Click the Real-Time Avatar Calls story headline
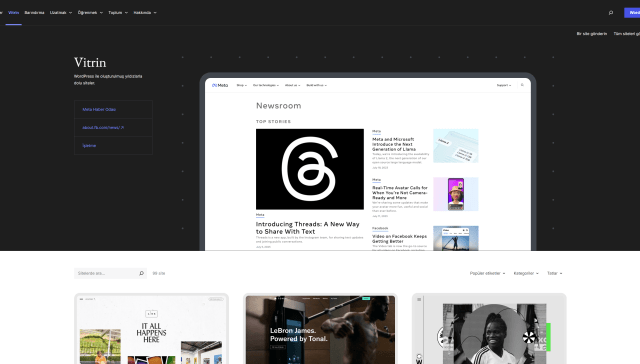This screenshot has height=364, width=640. [x=400, y=193]
